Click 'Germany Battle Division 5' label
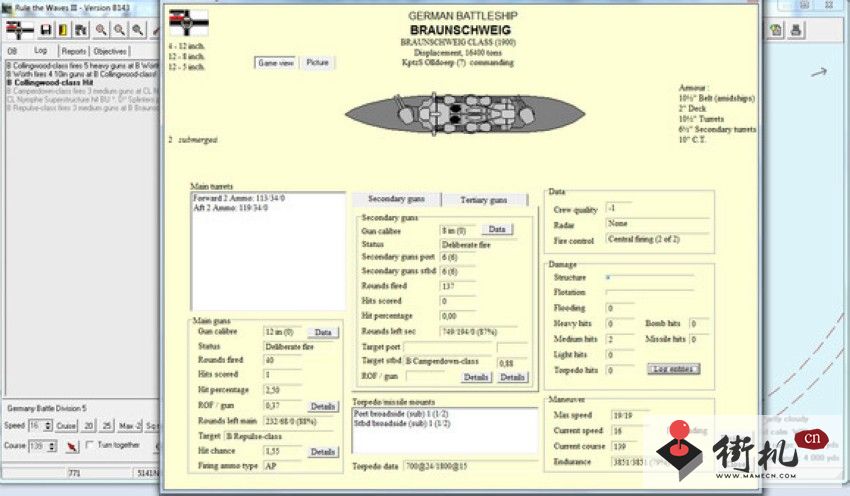This screenshot has height=496, width=850. pyautogui.click(x=47, y=408)
